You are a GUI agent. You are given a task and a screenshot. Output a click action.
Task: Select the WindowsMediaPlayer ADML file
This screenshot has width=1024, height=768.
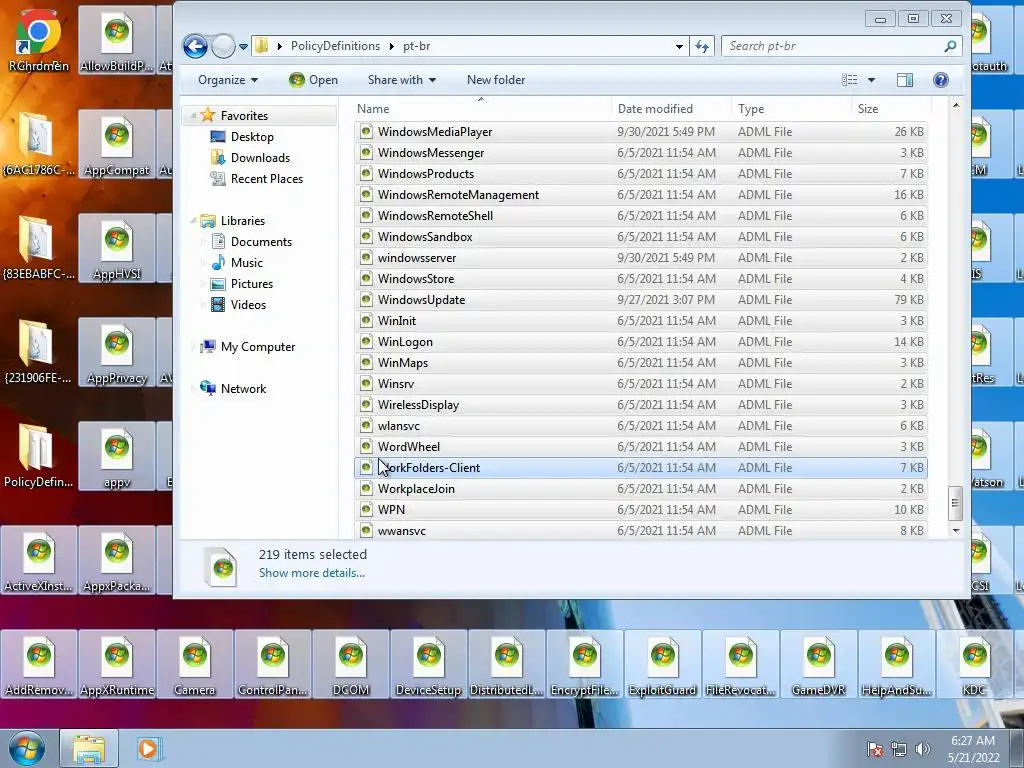tap(640, 132)
